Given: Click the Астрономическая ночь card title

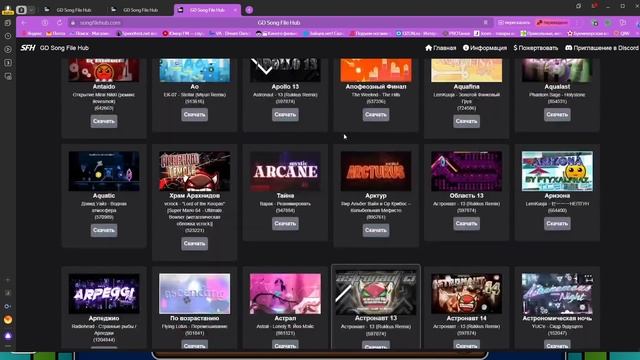Looking at the screenshot, I should 557,318.
